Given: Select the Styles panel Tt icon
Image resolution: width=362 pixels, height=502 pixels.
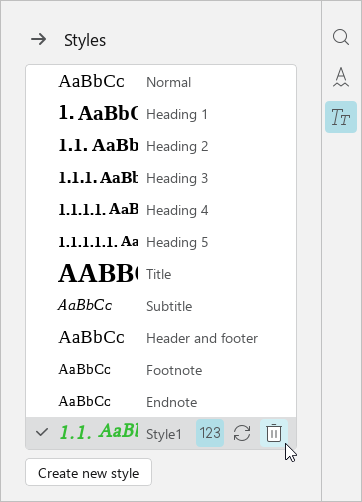Looking at the screenshot, I should (341, 117).
